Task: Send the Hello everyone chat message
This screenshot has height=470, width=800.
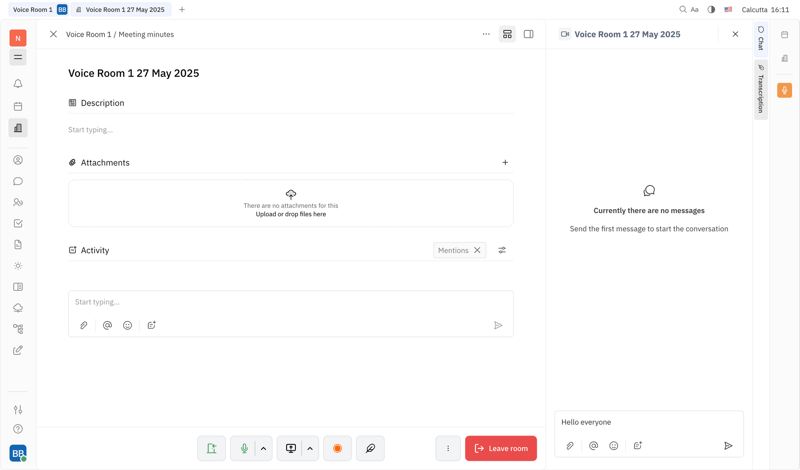Action: pyautogui.click(x=728, y=446)
